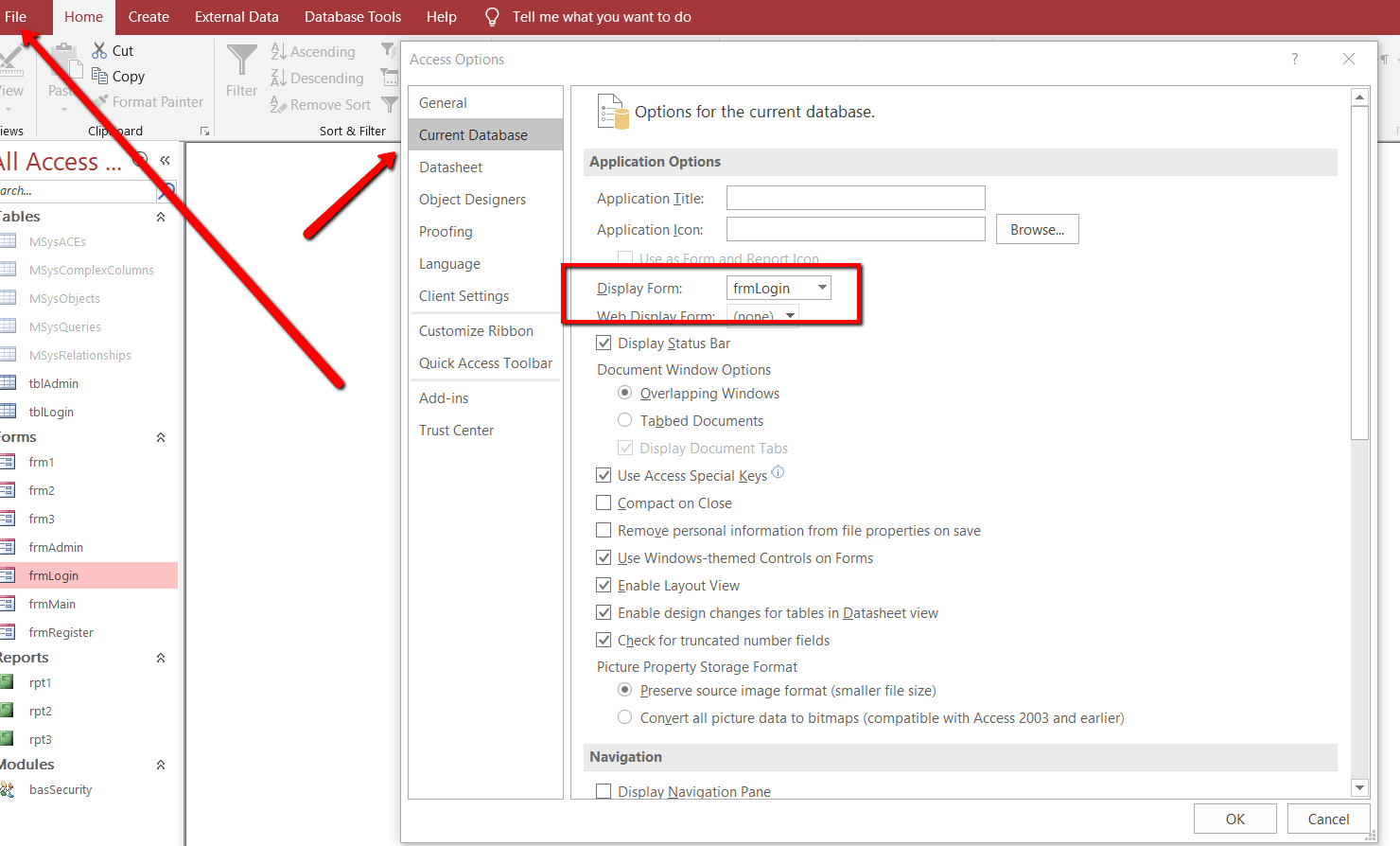This screenshot has width=1400, height=846.
Task: Open the Display Form dropdown
Action: pyautogui.click(x=822, y=287)
